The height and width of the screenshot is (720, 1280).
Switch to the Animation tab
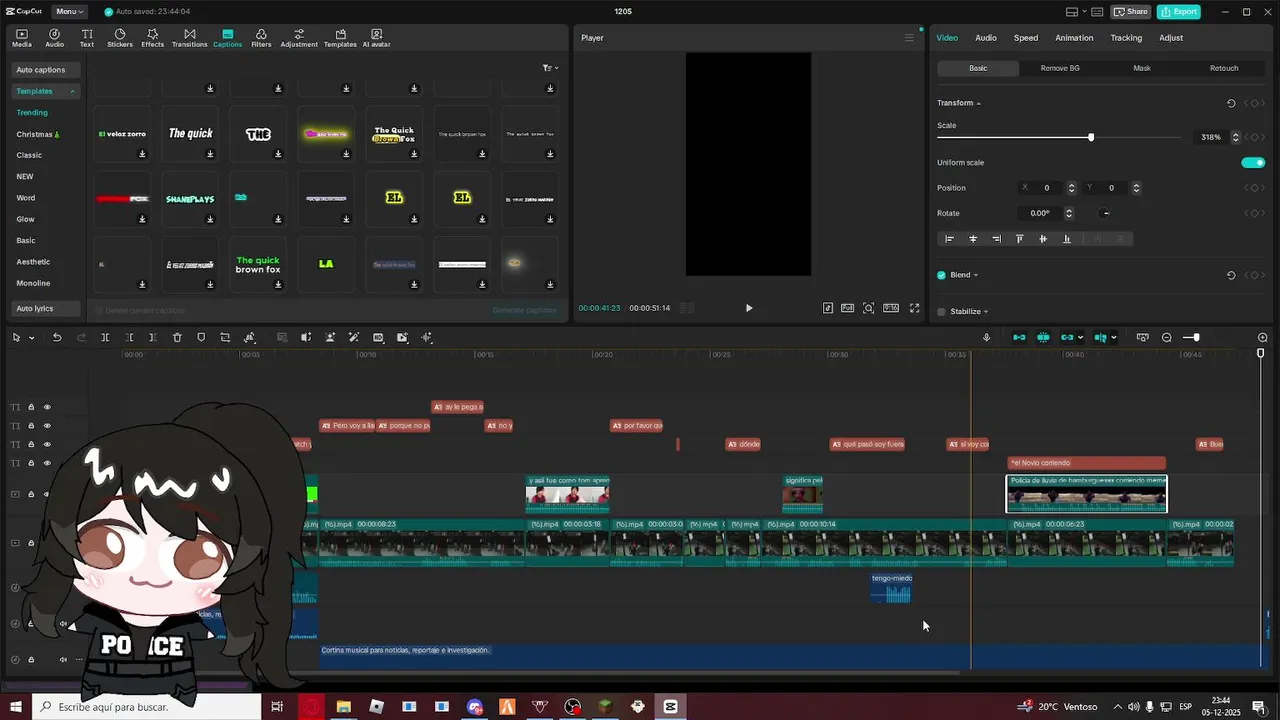[x=1074, y=38]
